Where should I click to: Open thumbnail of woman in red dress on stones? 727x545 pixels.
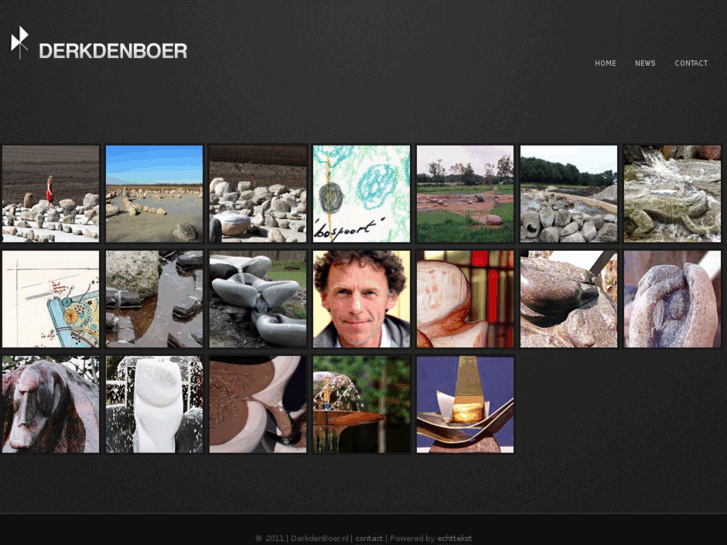(51, 193)
